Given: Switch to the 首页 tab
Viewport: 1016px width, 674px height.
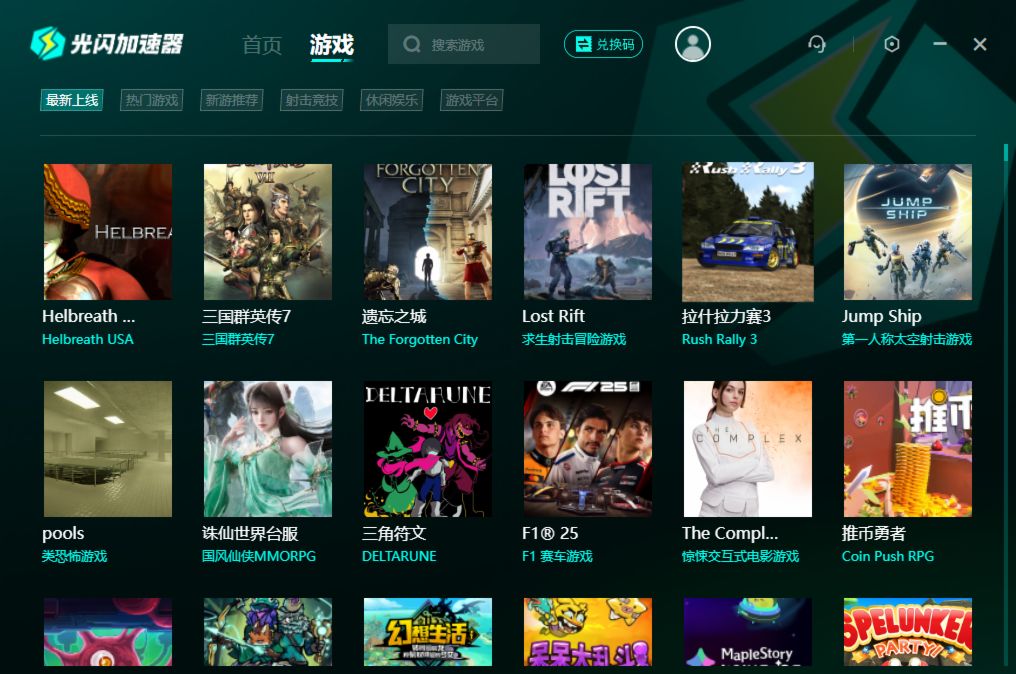Looking at the screenshot, I should click(x=262, y=45).
